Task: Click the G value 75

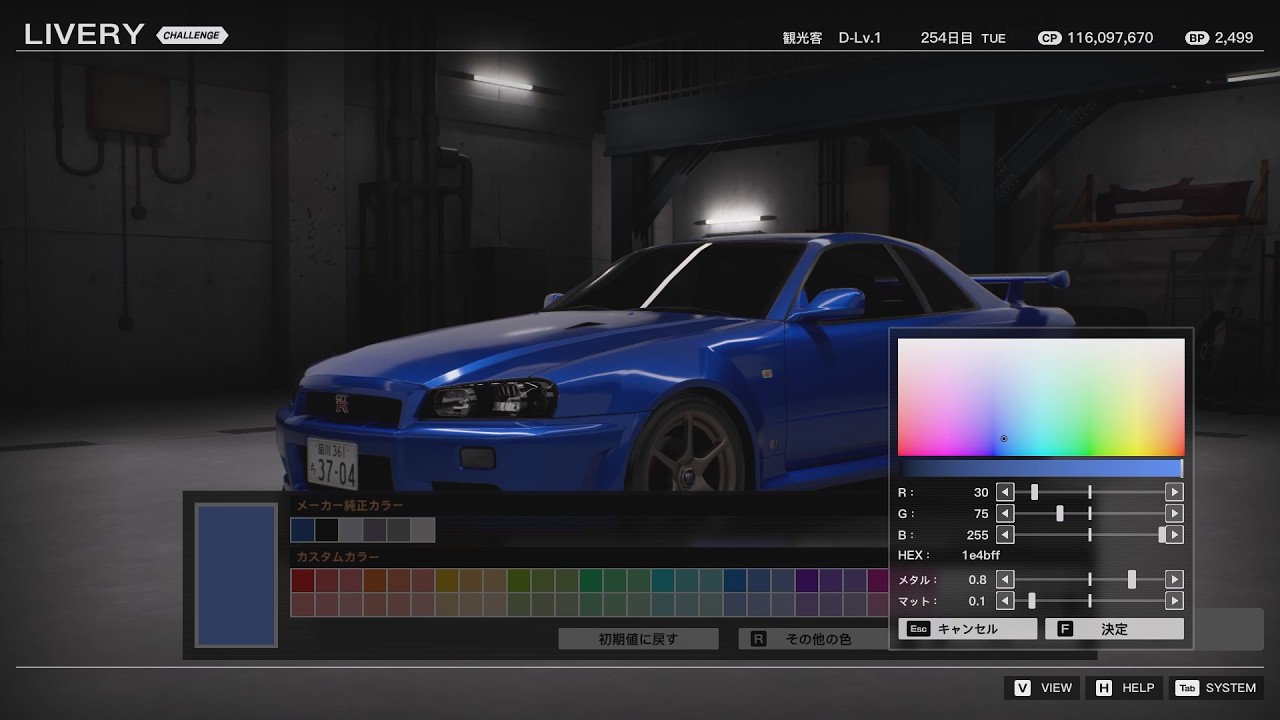Action: coord(981,513)
